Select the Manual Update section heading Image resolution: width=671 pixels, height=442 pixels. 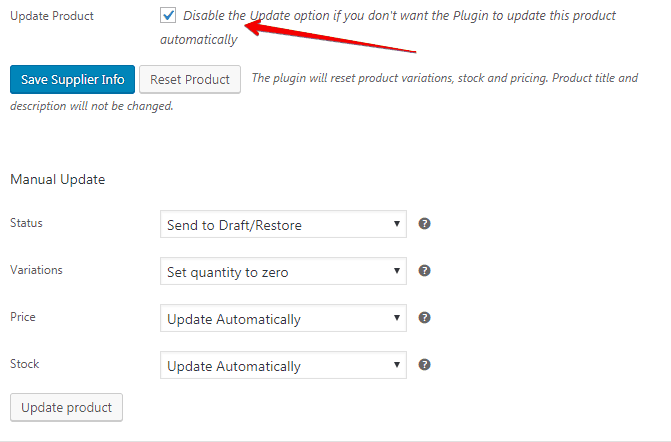coord(57,179)
